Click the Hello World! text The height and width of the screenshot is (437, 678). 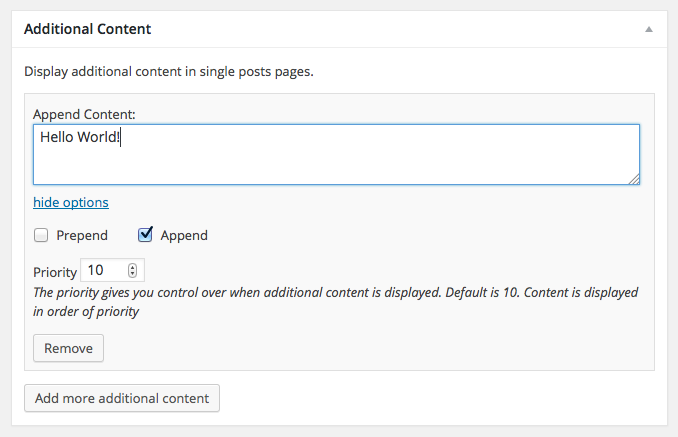coord(80,137)
